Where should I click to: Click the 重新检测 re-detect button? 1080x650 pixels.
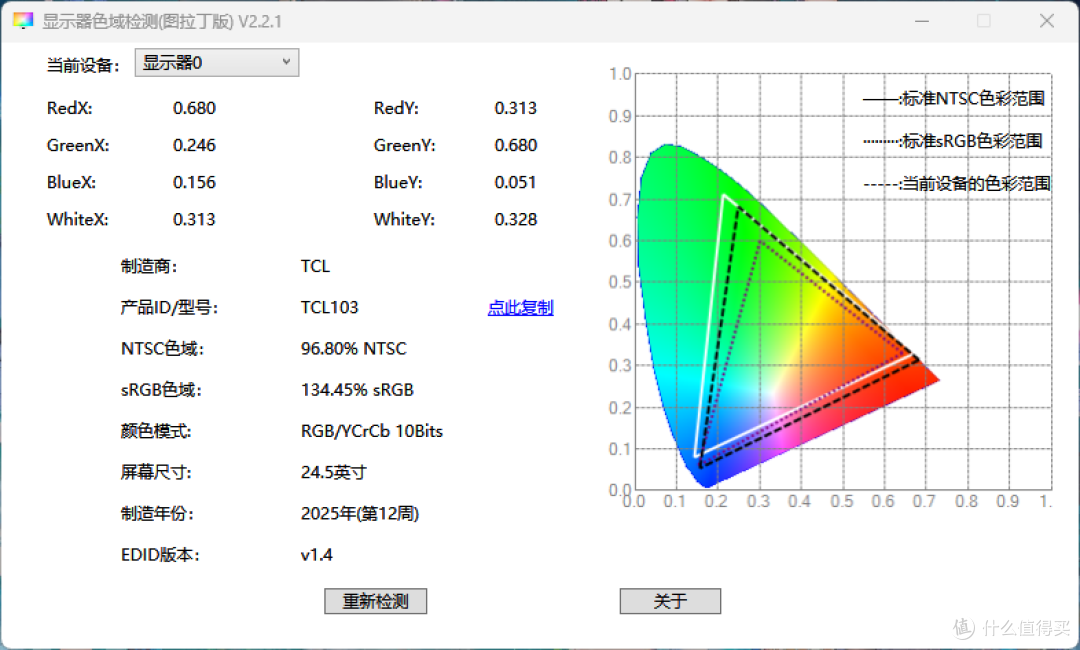point(375,601)
